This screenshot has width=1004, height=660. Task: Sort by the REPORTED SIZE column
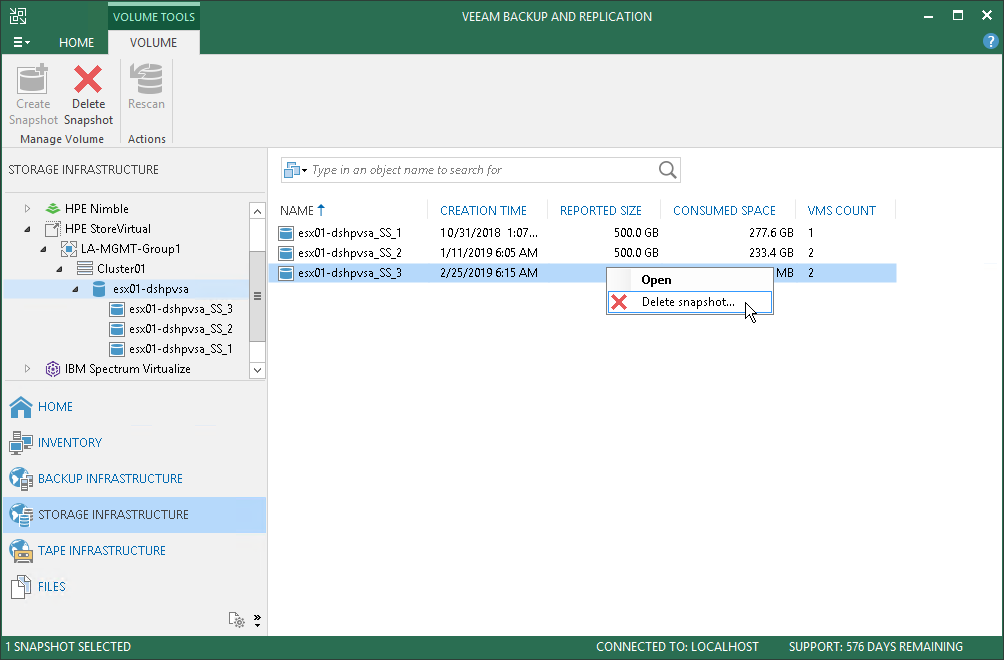coord(601,210)
